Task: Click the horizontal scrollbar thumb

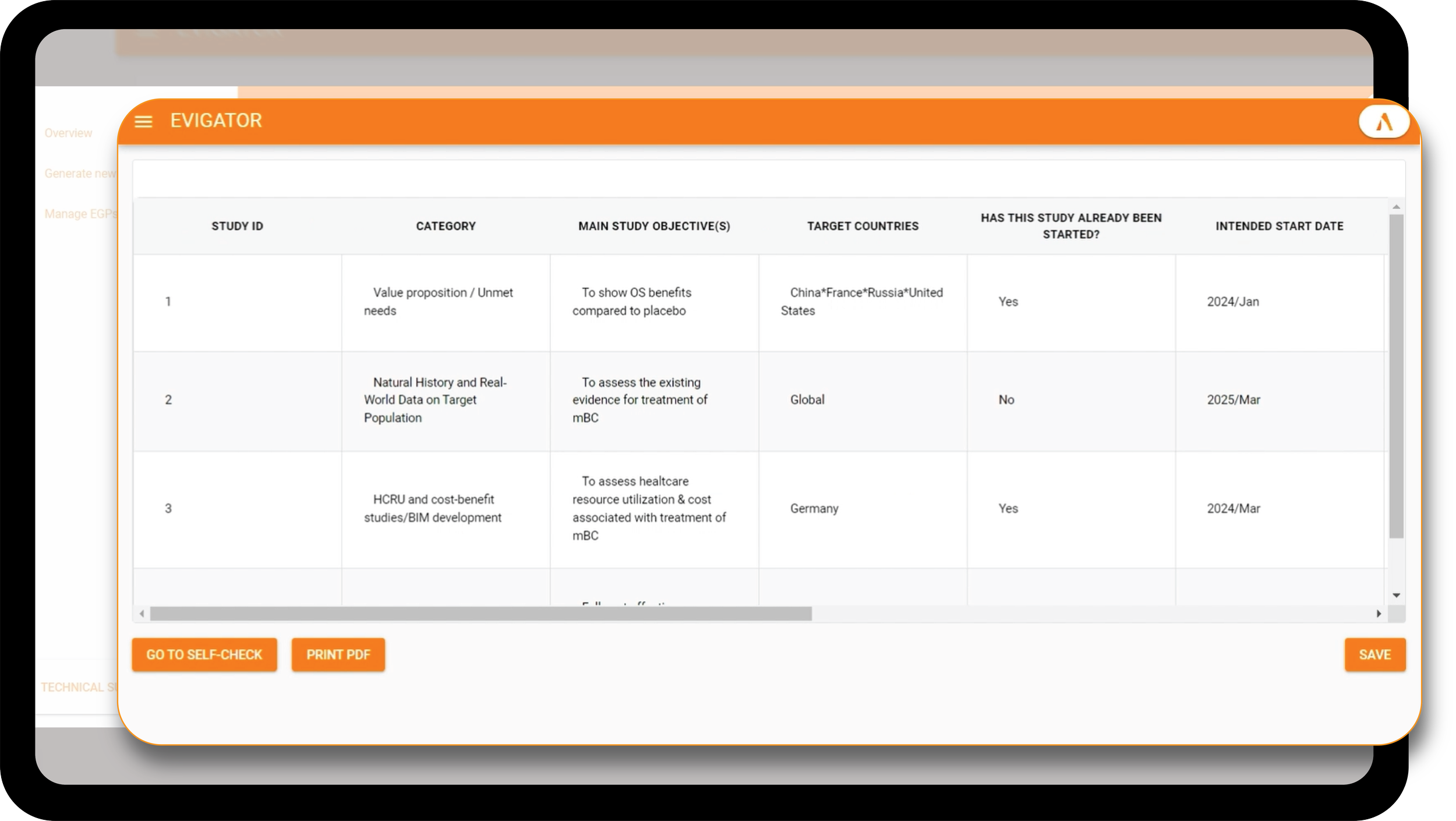Action: pos(480,614)
